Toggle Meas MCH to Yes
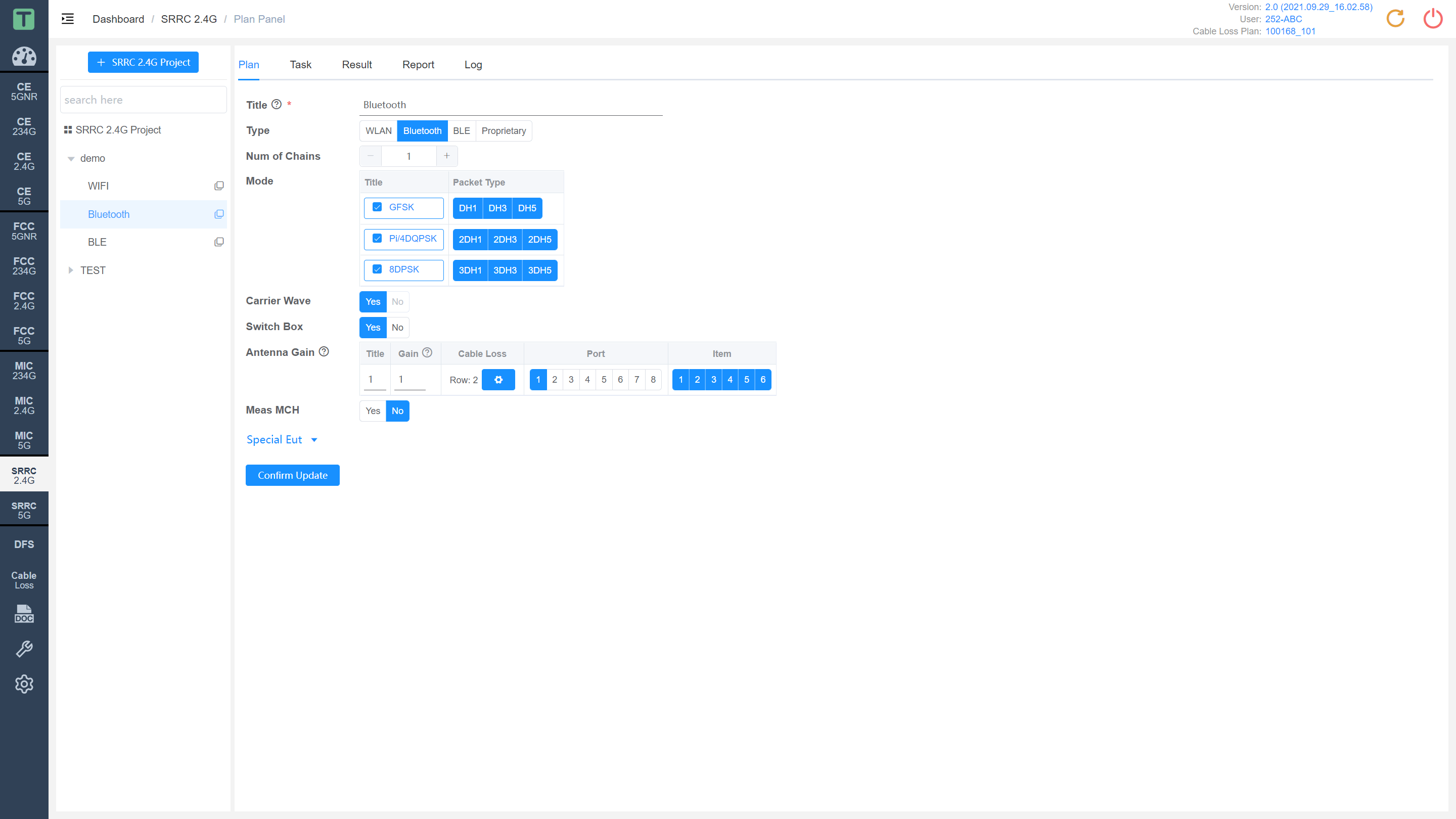This screenshot has height=819, width=1456. (x=371, y=411)
